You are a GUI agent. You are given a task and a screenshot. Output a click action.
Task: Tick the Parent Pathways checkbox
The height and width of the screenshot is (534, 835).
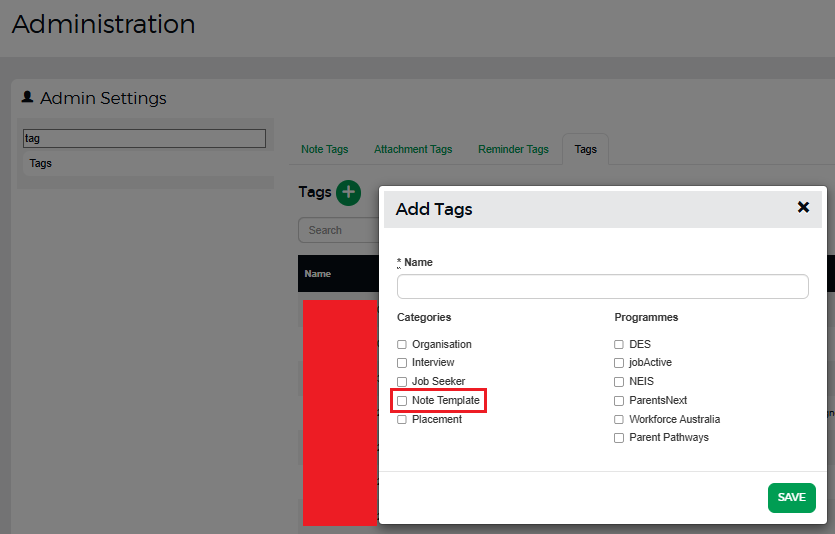click(619, 438)
